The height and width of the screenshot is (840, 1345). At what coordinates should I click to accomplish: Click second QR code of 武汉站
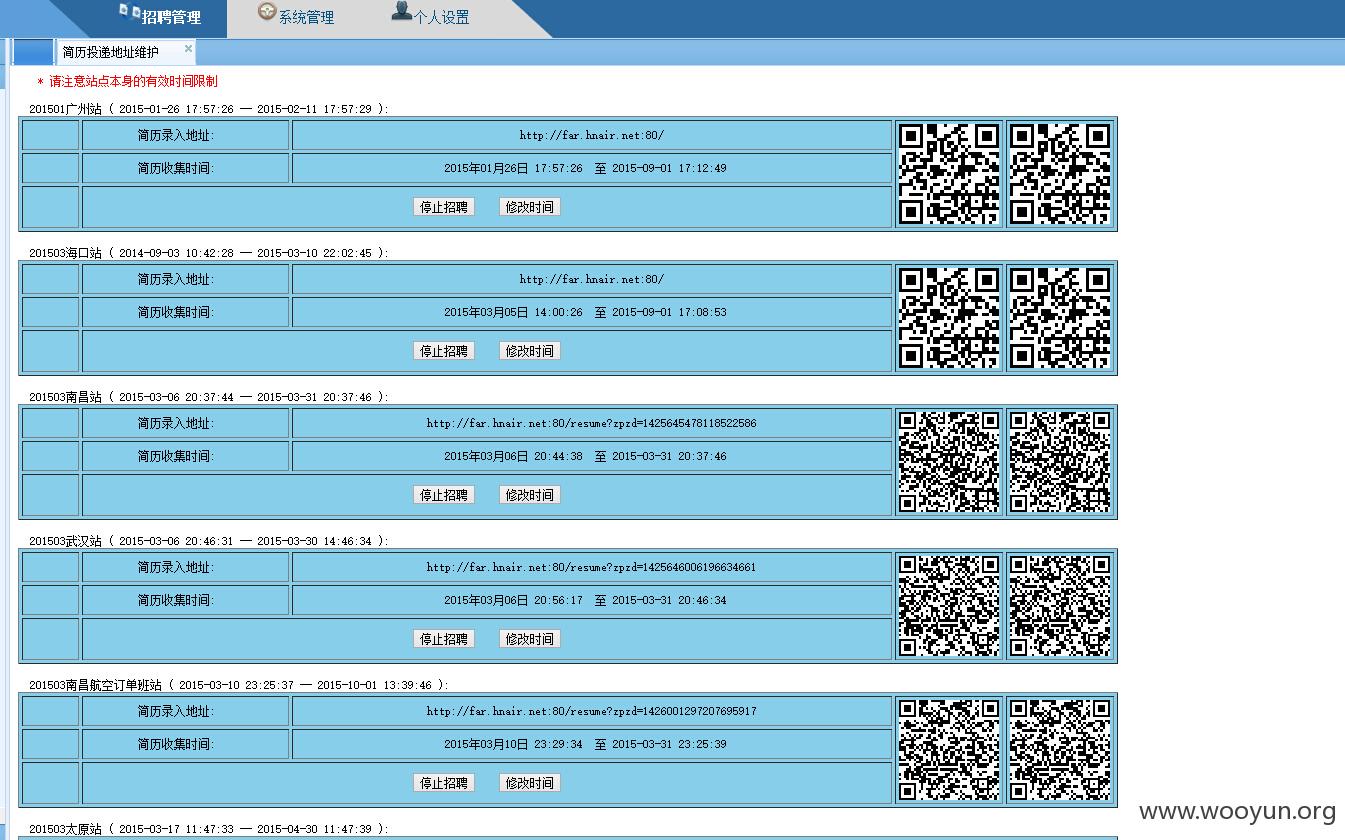1059,606
